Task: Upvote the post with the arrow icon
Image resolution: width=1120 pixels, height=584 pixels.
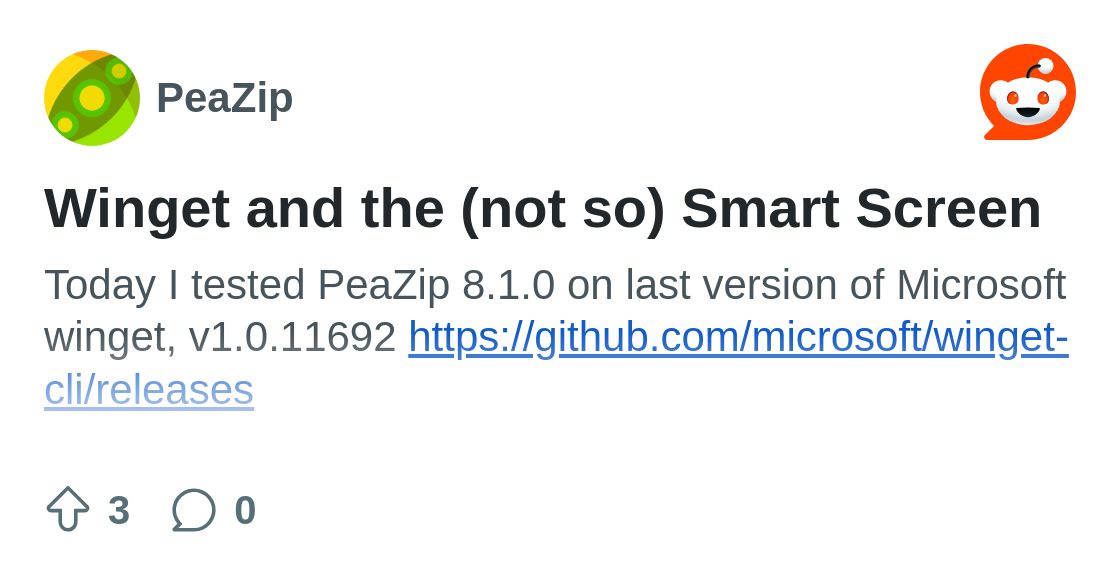Action: point(68,509)
